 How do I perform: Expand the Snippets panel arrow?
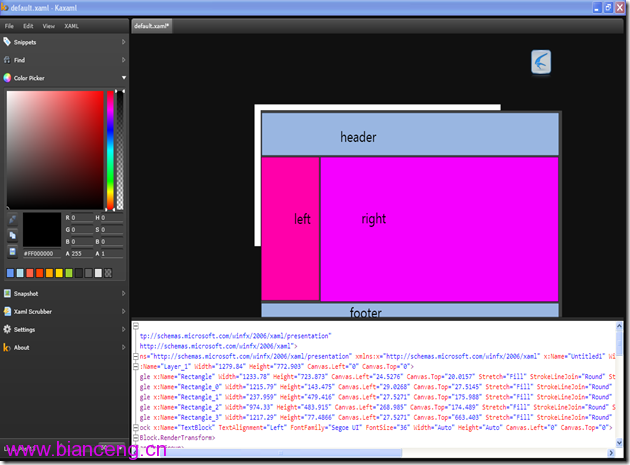(123, 42)
